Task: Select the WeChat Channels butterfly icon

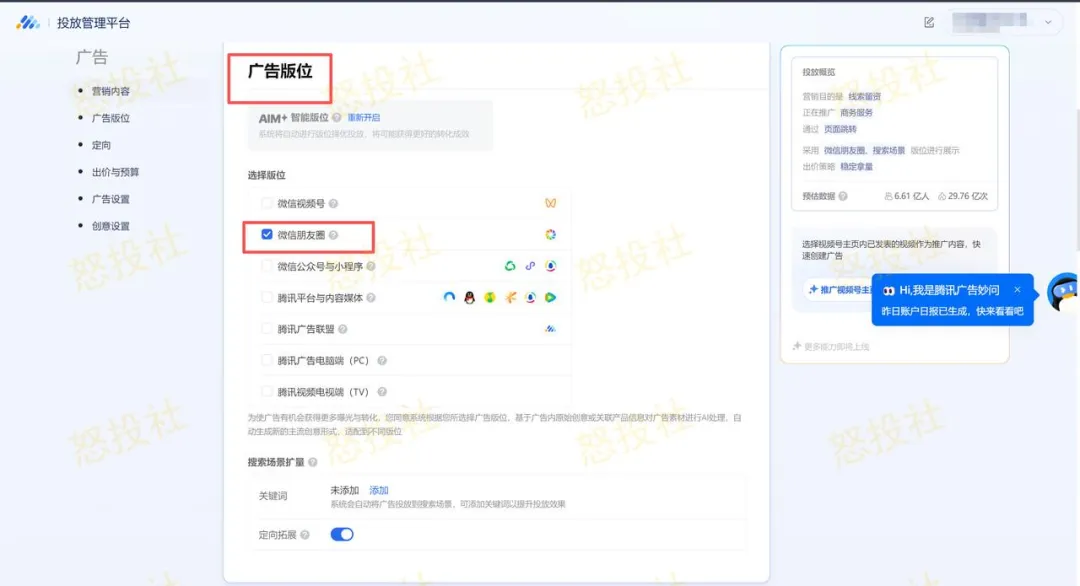Action: click(x=550, y=203)
